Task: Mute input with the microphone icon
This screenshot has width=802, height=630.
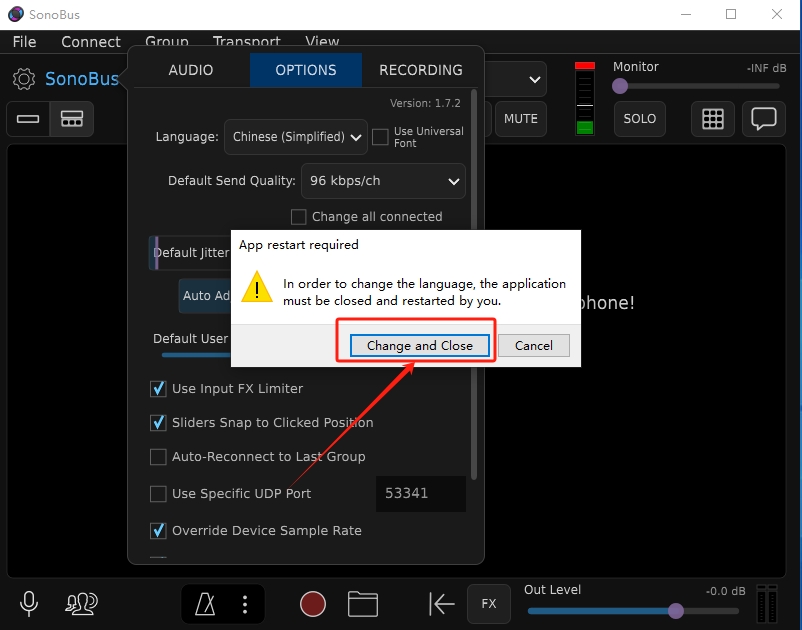Action: click(29, 603)
